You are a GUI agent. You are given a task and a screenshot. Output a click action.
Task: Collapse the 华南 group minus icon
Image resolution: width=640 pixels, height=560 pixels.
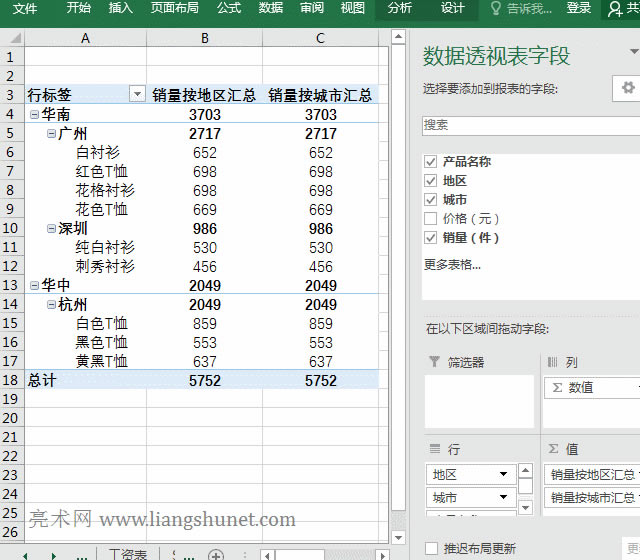[35, 115]
